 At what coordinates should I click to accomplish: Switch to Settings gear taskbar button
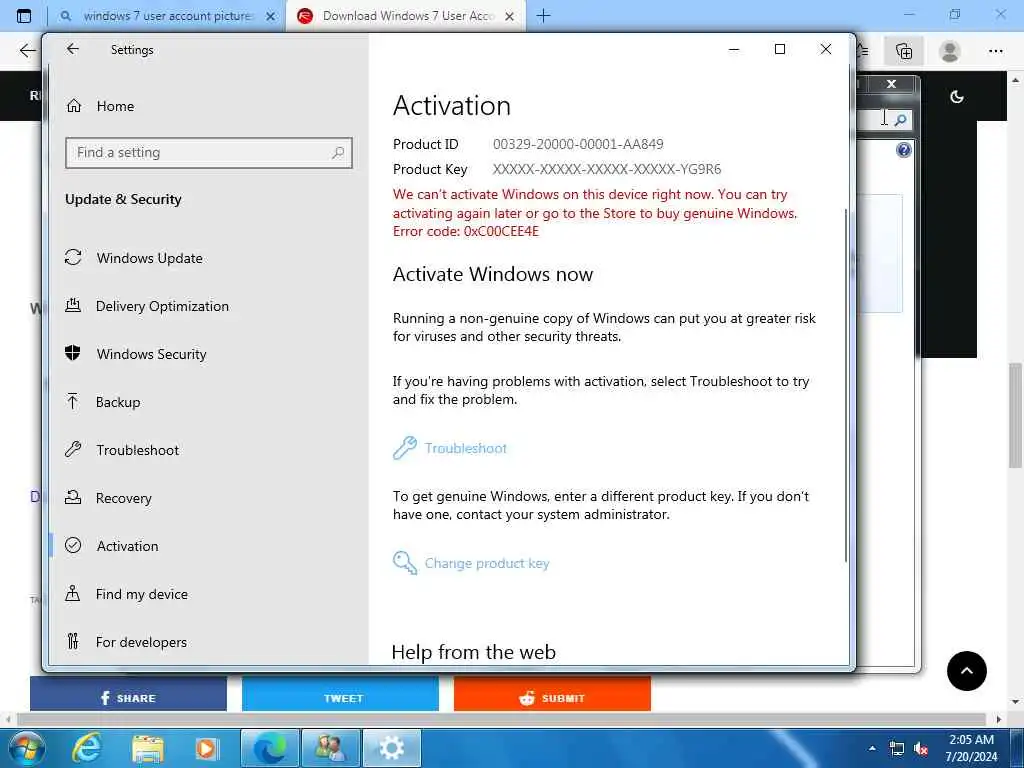391,748
